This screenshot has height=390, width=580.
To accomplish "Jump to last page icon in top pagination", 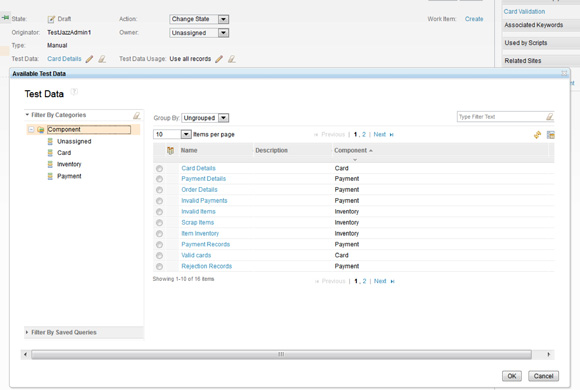I will click(392, 135).
